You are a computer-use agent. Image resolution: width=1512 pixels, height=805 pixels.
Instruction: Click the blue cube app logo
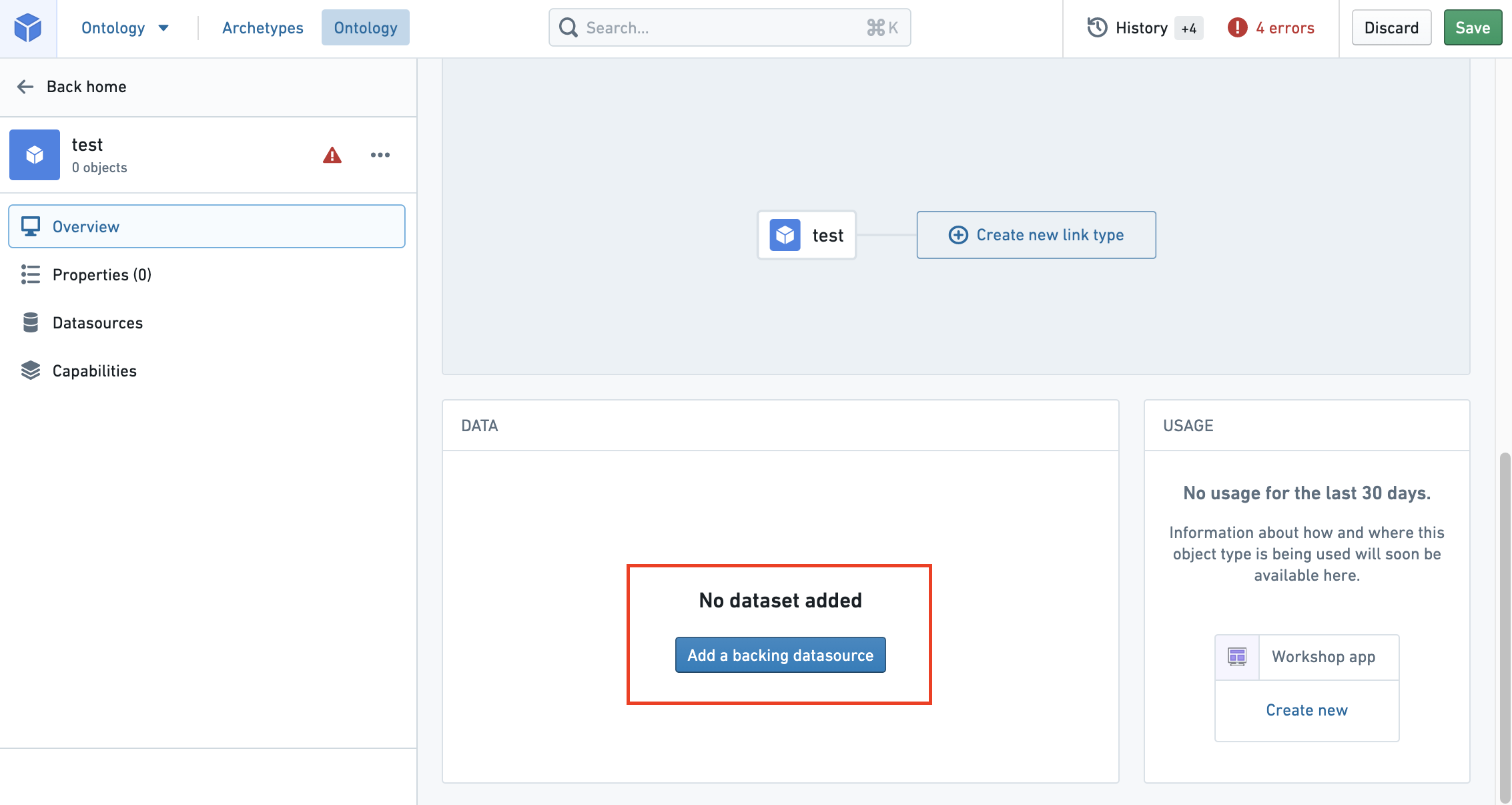point(28,28)
